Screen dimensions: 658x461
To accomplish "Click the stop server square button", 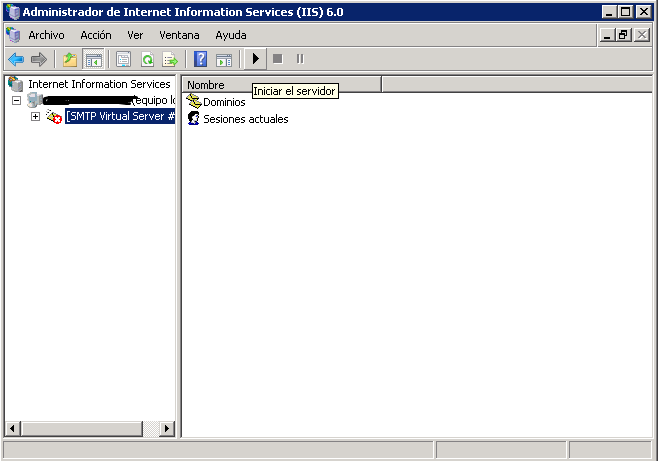I will pyautogui.click(x=277, y=59).
